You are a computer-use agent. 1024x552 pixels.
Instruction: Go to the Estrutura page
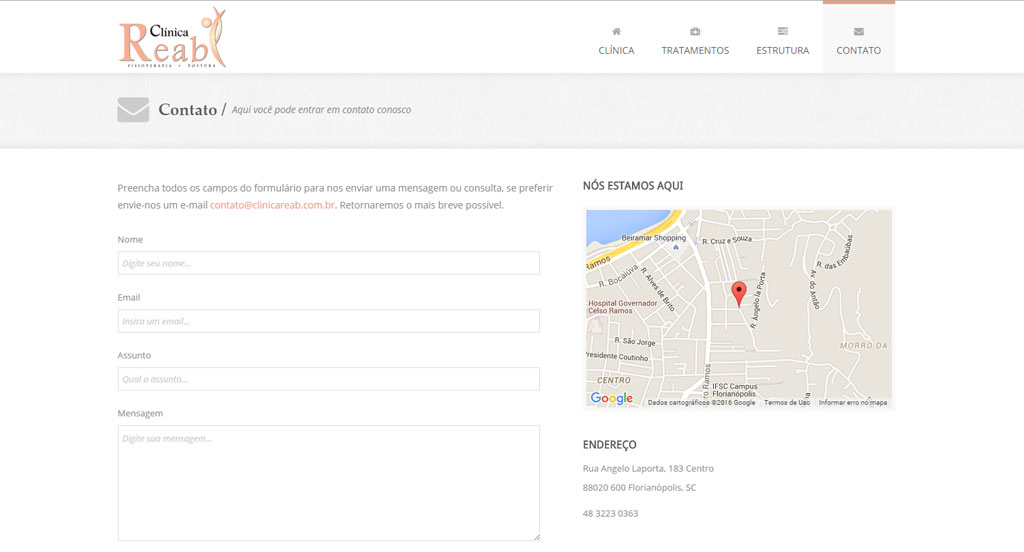pyautogui.click(x=782, y=50)
